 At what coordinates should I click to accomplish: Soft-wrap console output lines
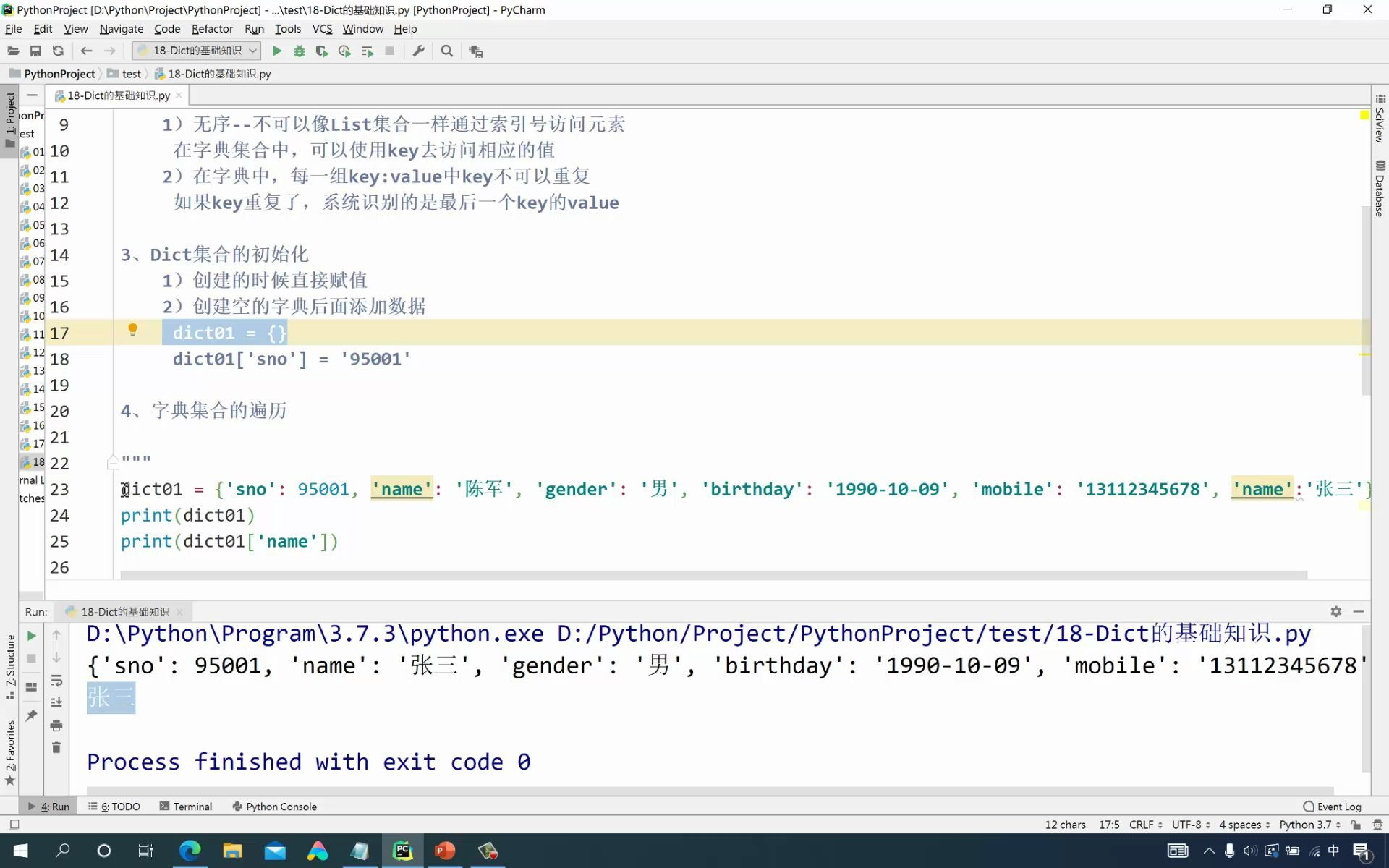[56, 681]
